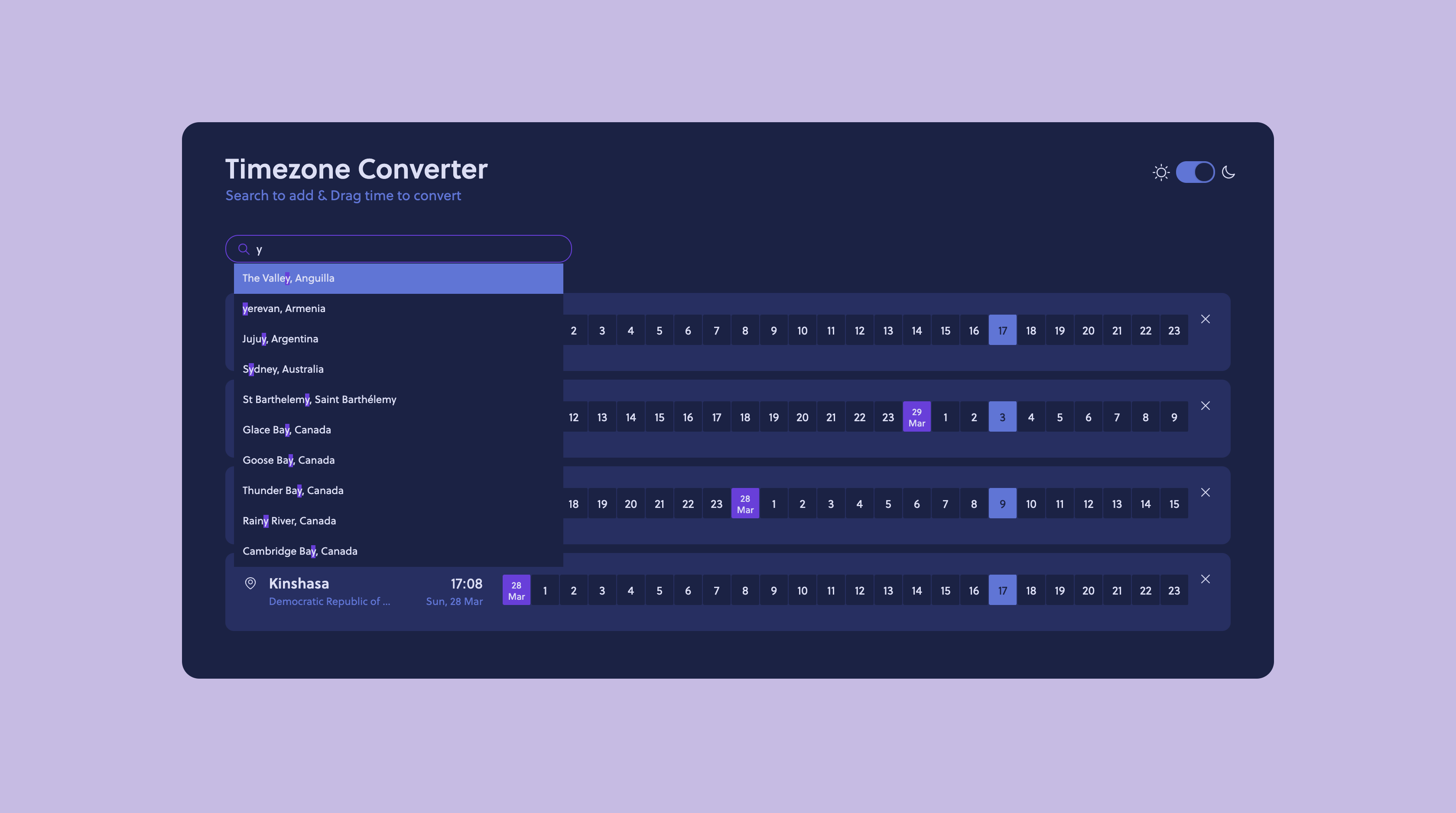
Task: Click inside the search input field
Action: [396, 249]
